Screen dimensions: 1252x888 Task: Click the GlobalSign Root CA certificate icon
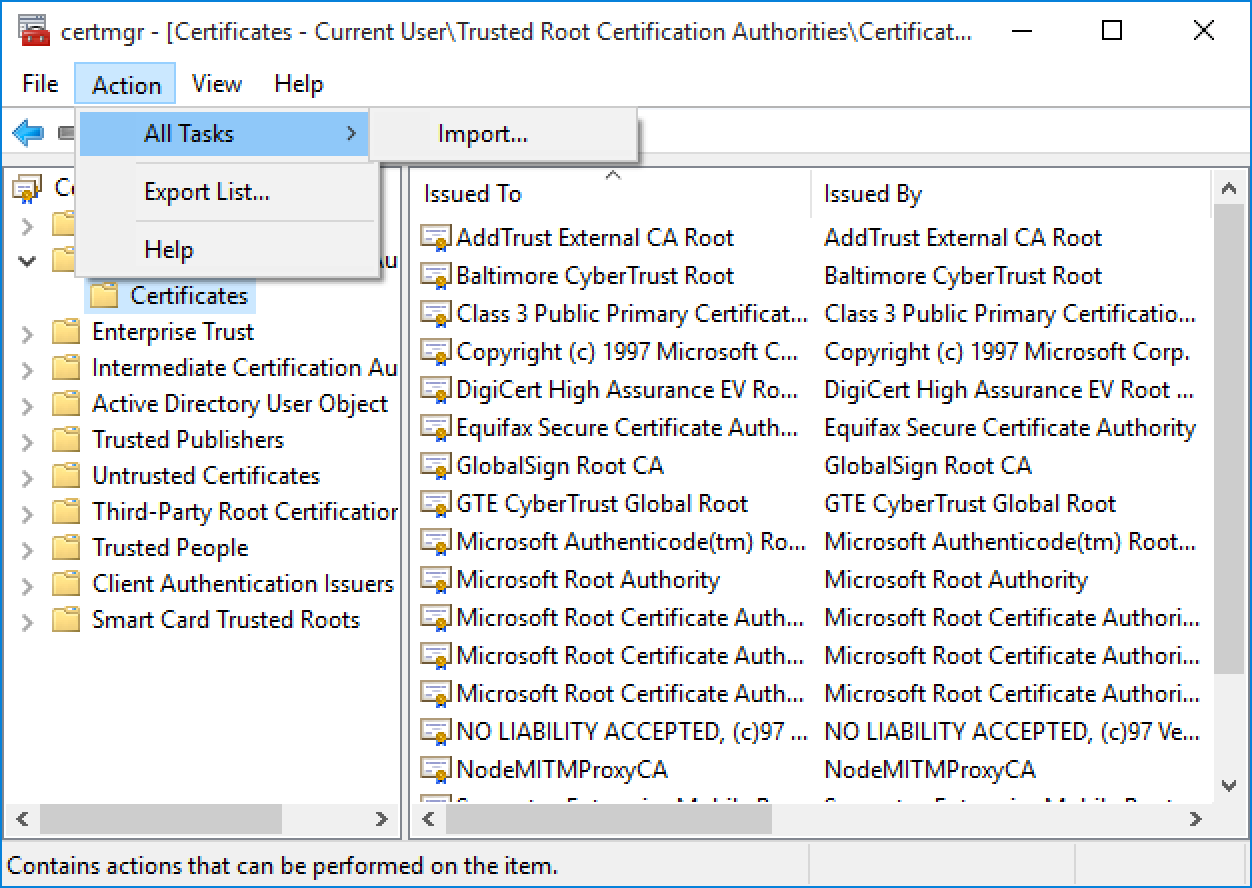436,466
